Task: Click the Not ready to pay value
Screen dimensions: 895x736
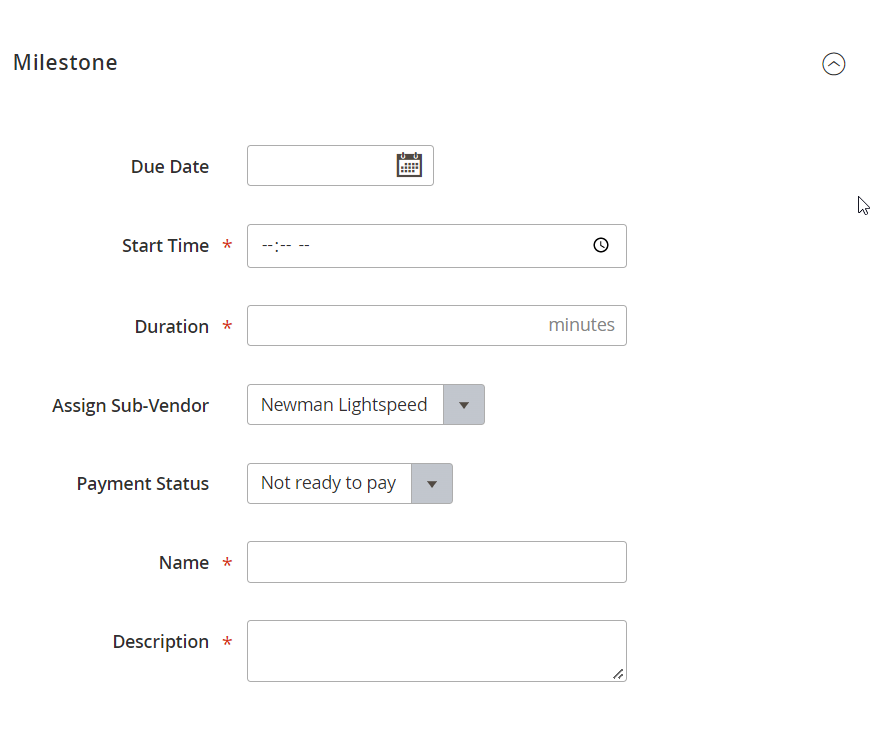Action: [328, 484]
